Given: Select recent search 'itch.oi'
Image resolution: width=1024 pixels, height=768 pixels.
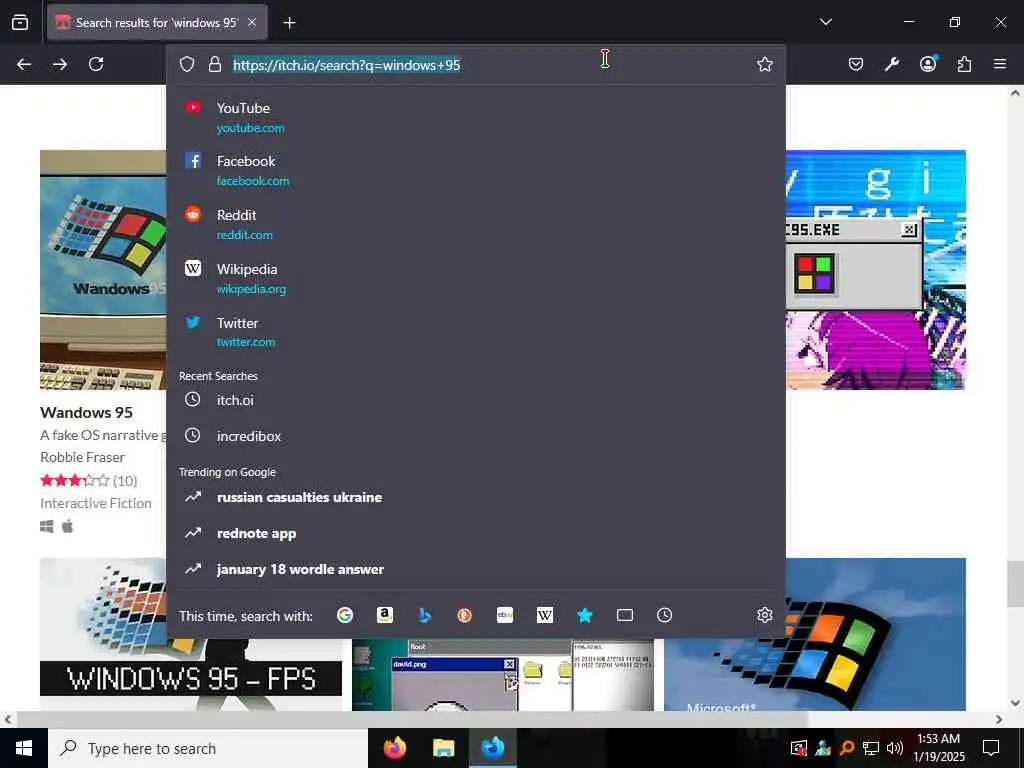Looking at the screenshot, I should pyautogui.click(x=476, y=400).
